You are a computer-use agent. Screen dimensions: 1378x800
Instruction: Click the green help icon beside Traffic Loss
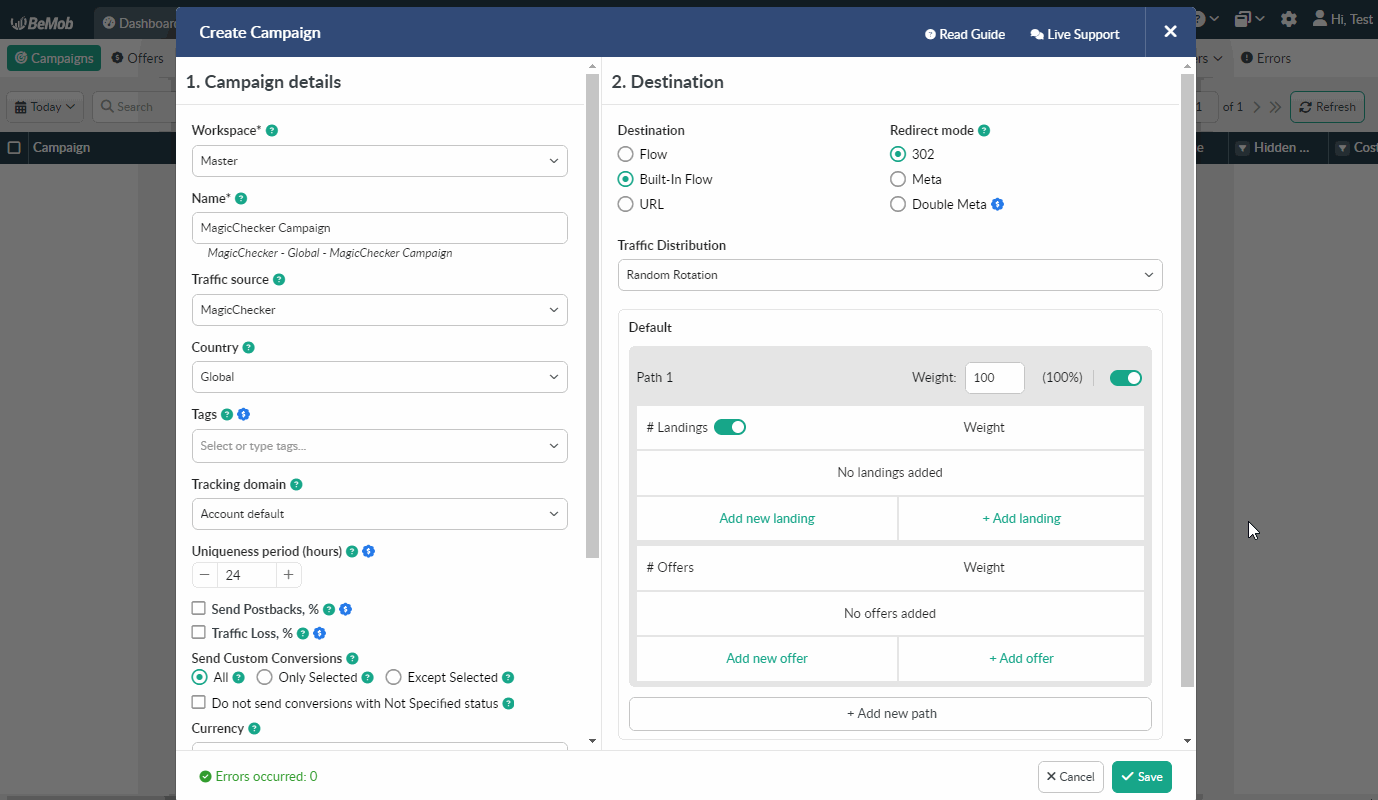click(303, 633)
